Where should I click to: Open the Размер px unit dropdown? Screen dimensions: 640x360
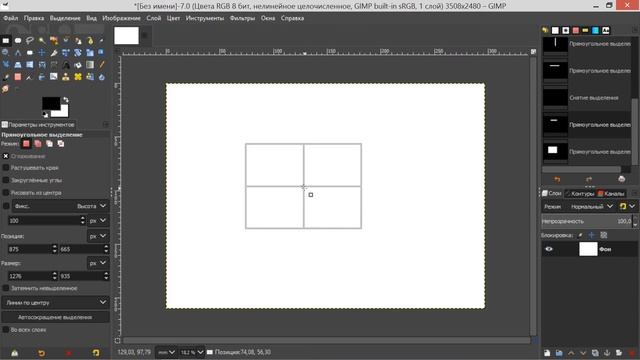click(98, 263)
